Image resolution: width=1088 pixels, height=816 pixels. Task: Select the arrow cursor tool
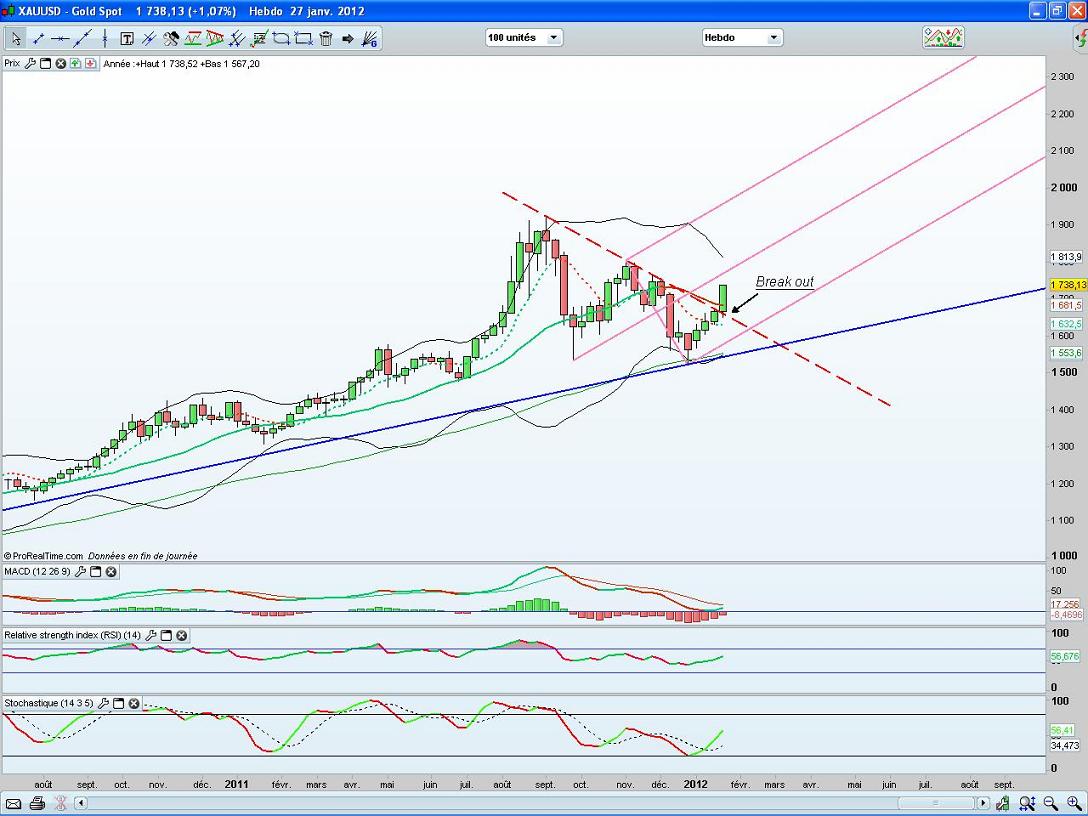[16, 39]
